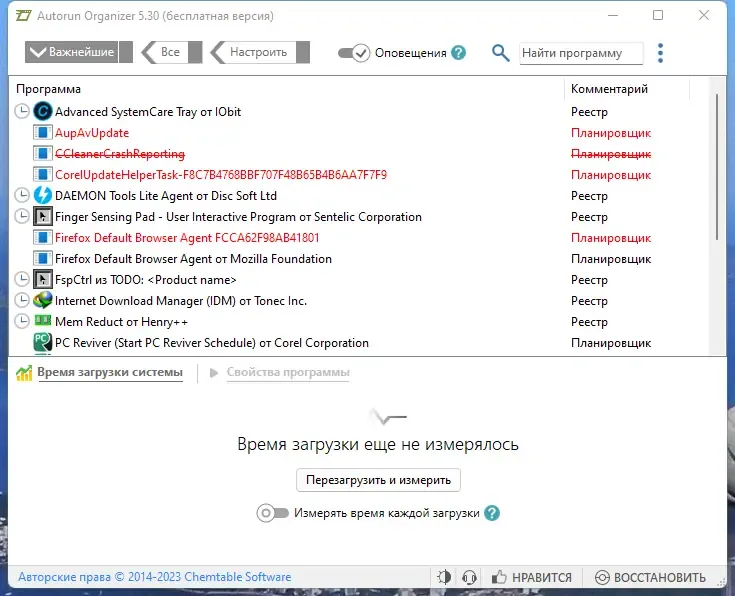Click the clock icon beside DAEMON Tools
This screenshot has width=735, height=596.
(x=22, y=195)
